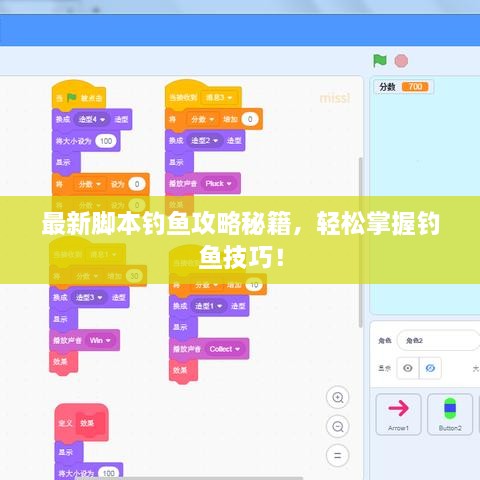Viewport: 480px width, 480px height.
Task: Select the Arrow1 sprite thumbnail
Action: pos(398,414)
